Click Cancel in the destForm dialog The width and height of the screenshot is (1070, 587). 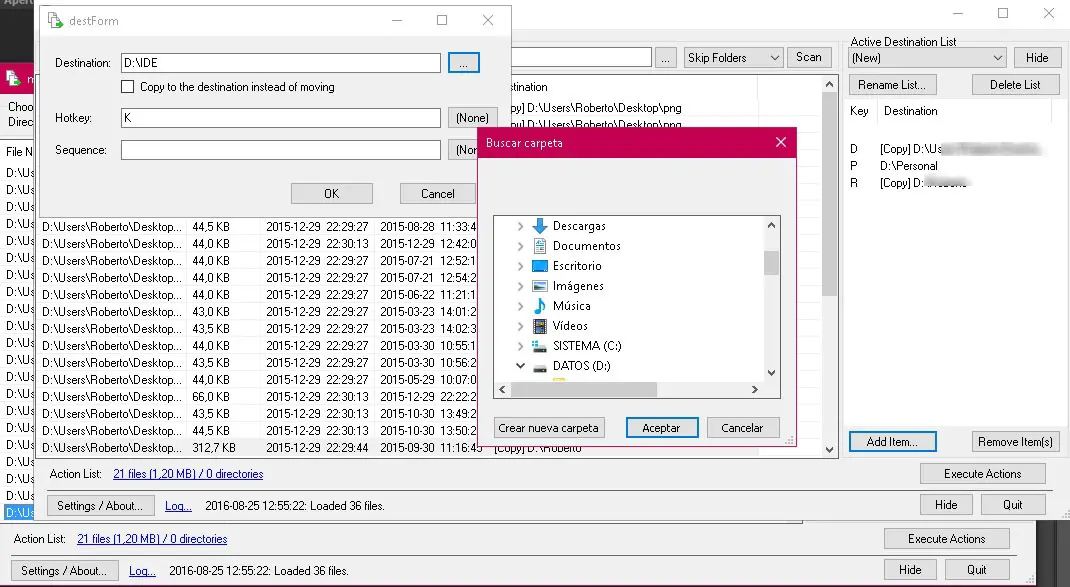coord(437,194)
